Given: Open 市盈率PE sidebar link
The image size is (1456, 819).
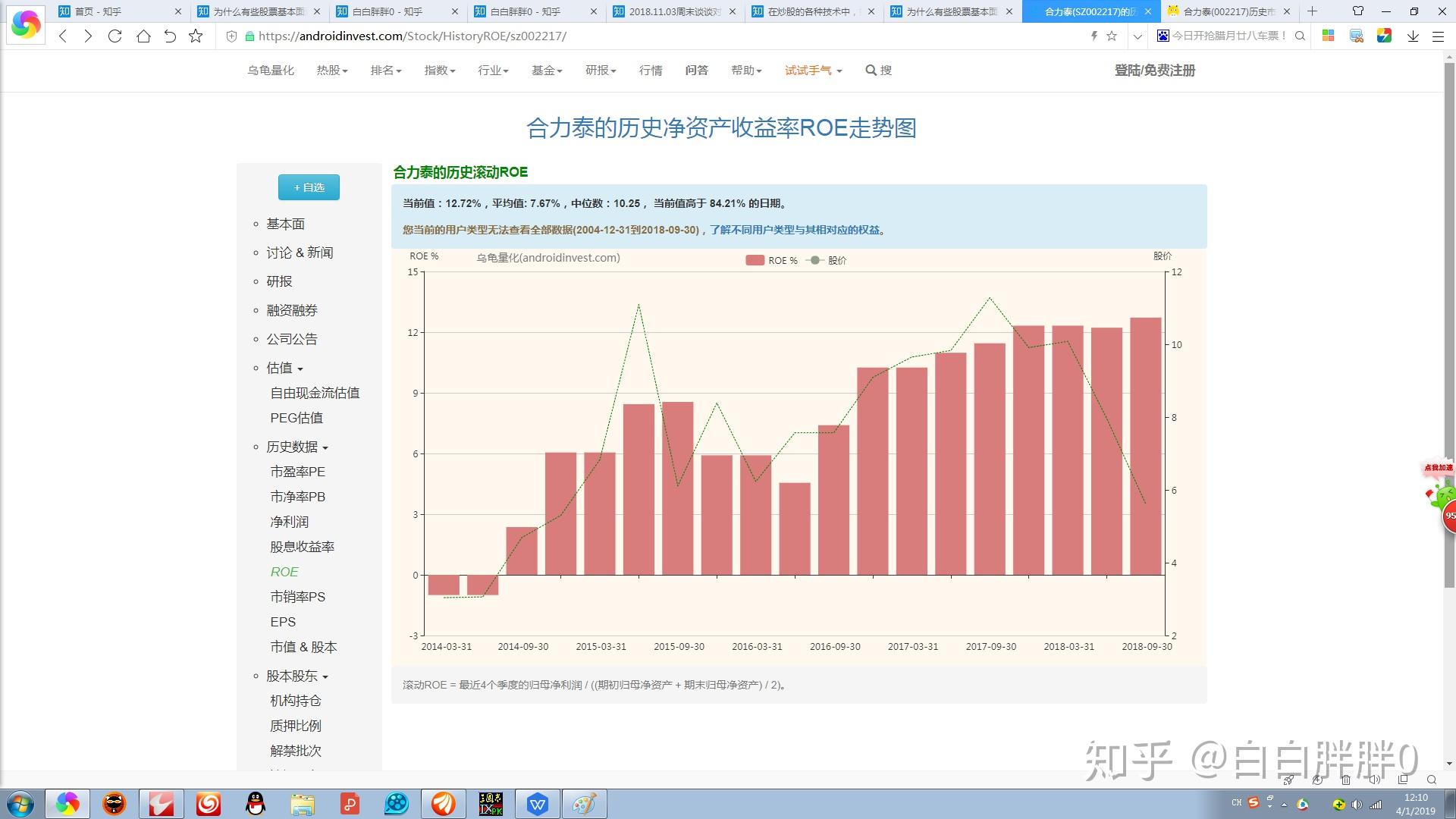Looking at the screenshot, I should [297, 472].
